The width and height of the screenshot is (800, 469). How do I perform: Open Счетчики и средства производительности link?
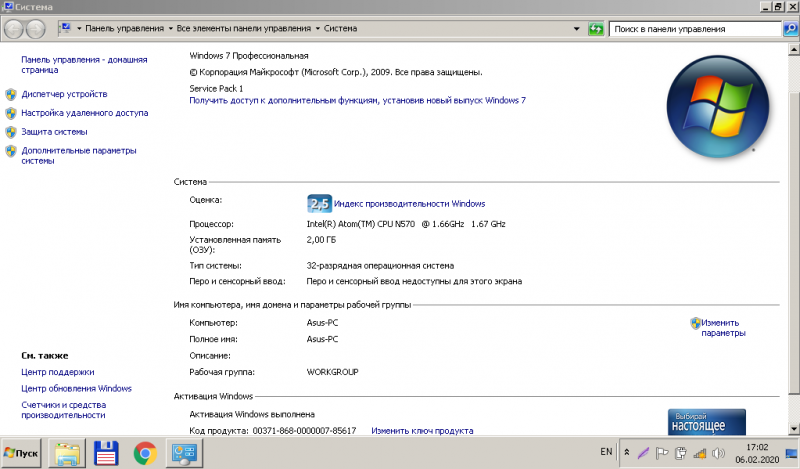64,410
